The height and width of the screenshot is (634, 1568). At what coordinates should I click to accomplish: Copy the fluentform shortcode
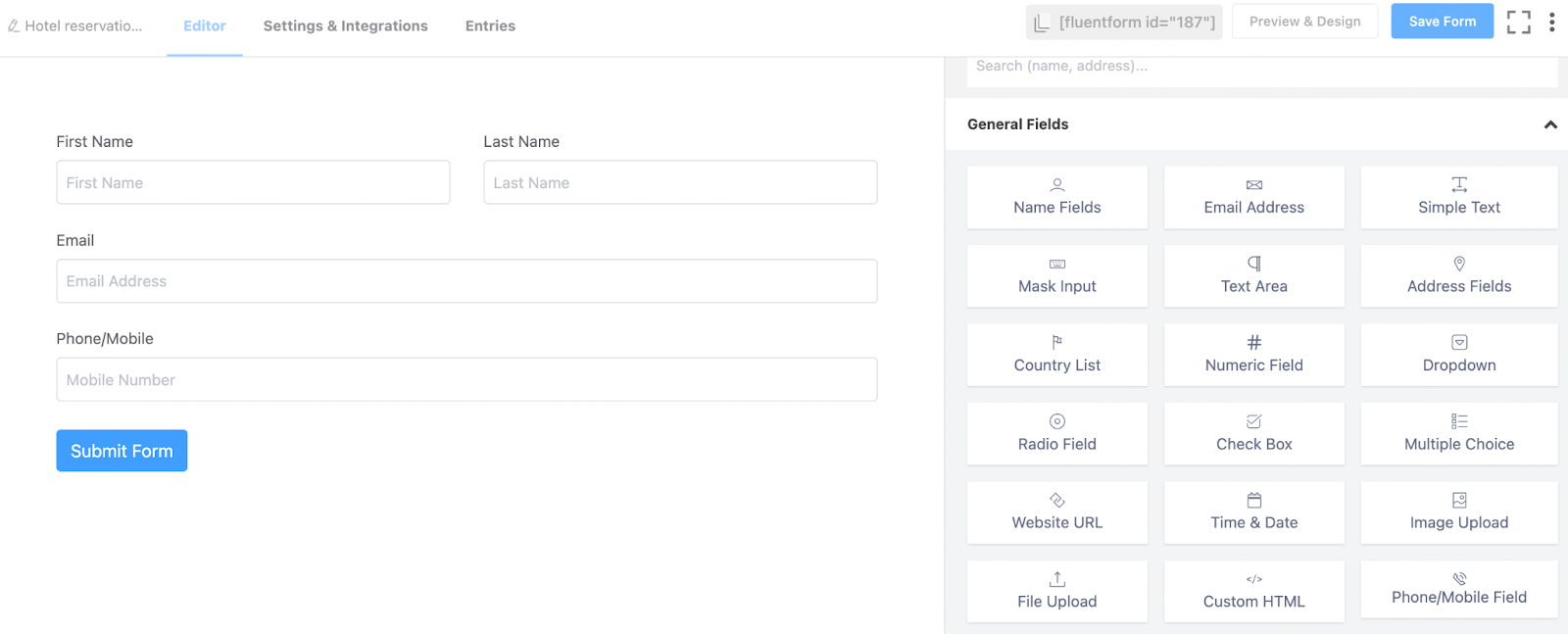1124,22
